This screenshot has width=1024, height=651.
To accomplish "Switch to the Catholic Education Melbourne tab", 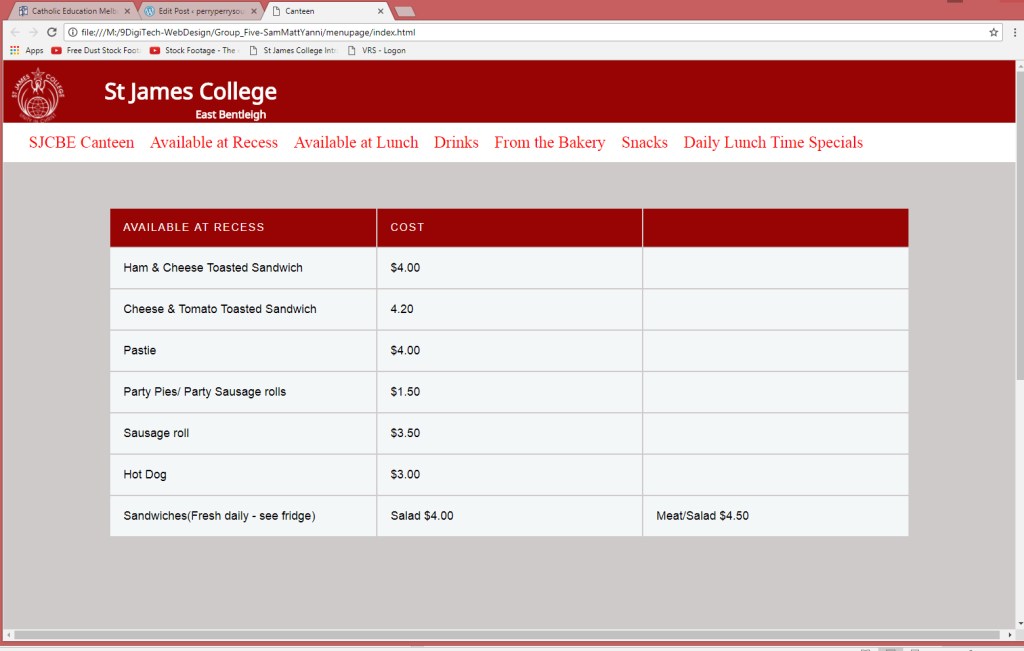I will (x=70, y=11).
